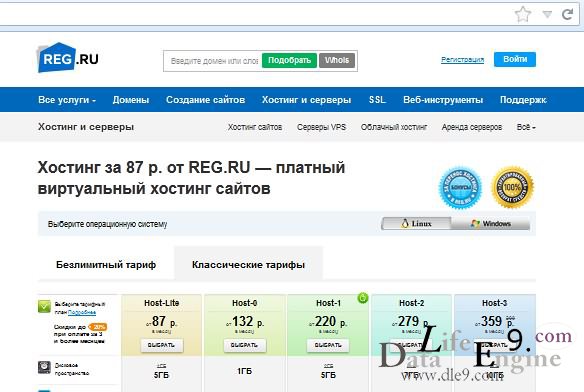Click the Host-0 plan title
This screenshot has width=584, height=392.
click(x=245, y=303)
